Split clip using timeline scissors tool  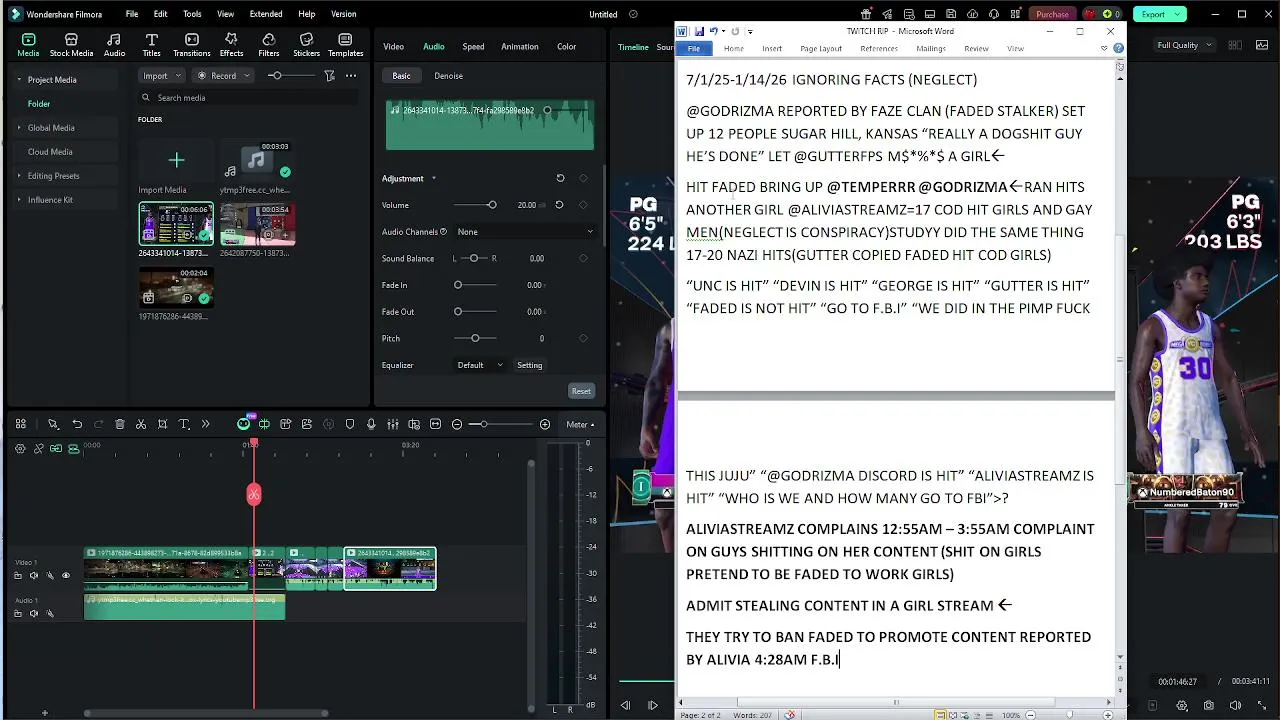click(141, 424)
